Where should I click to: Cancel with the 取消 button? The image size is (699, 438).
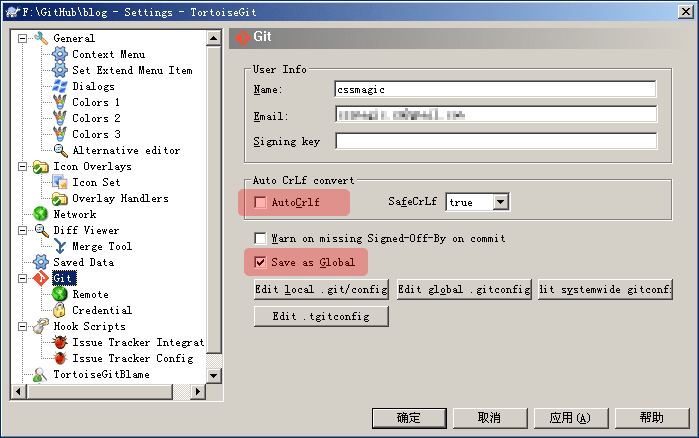pos(490,418)
